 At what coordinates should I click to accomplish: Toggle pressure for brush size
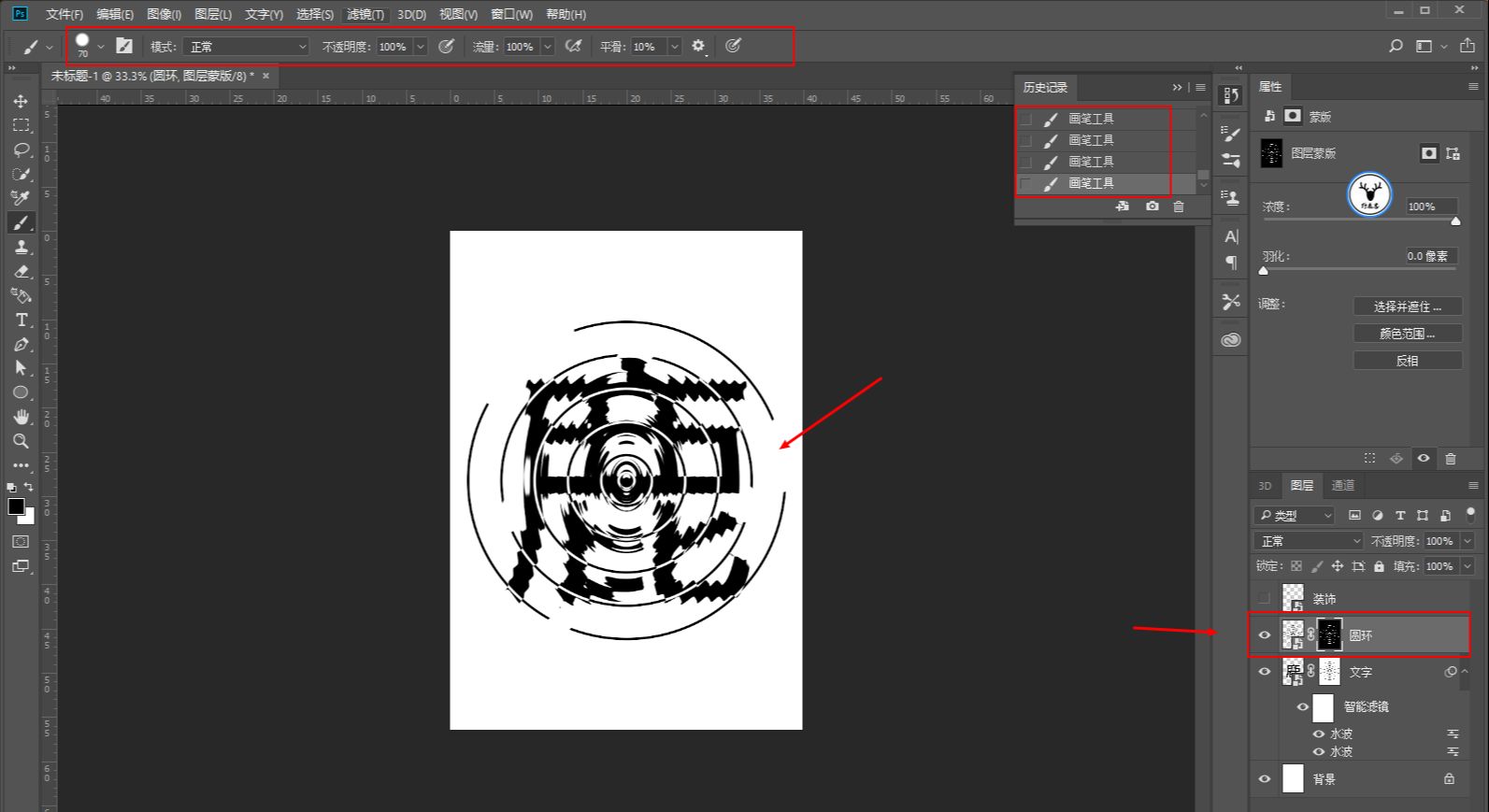pyautogui.click(x=733, y=46)
